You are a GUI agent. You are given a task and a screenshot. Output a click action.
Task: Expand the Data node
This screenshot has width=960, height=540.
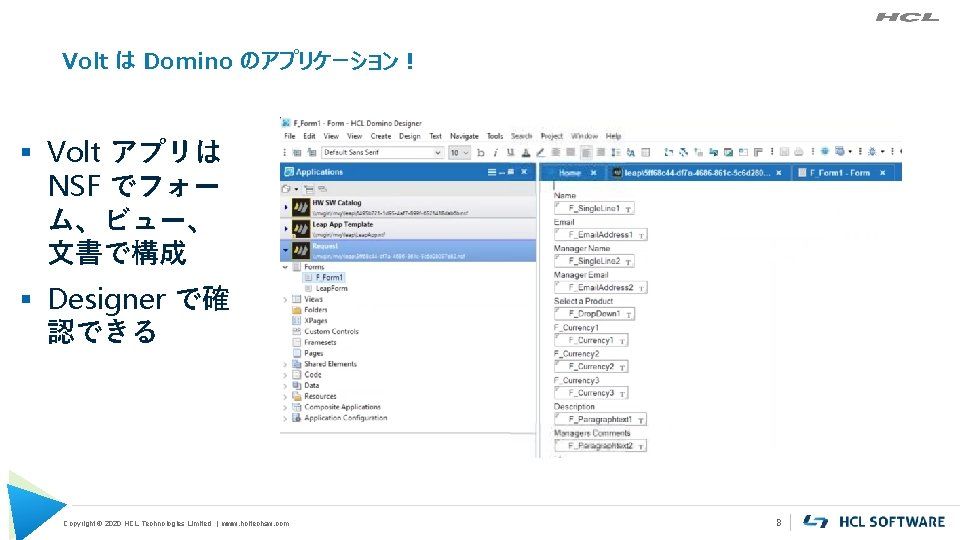point(285,386)
